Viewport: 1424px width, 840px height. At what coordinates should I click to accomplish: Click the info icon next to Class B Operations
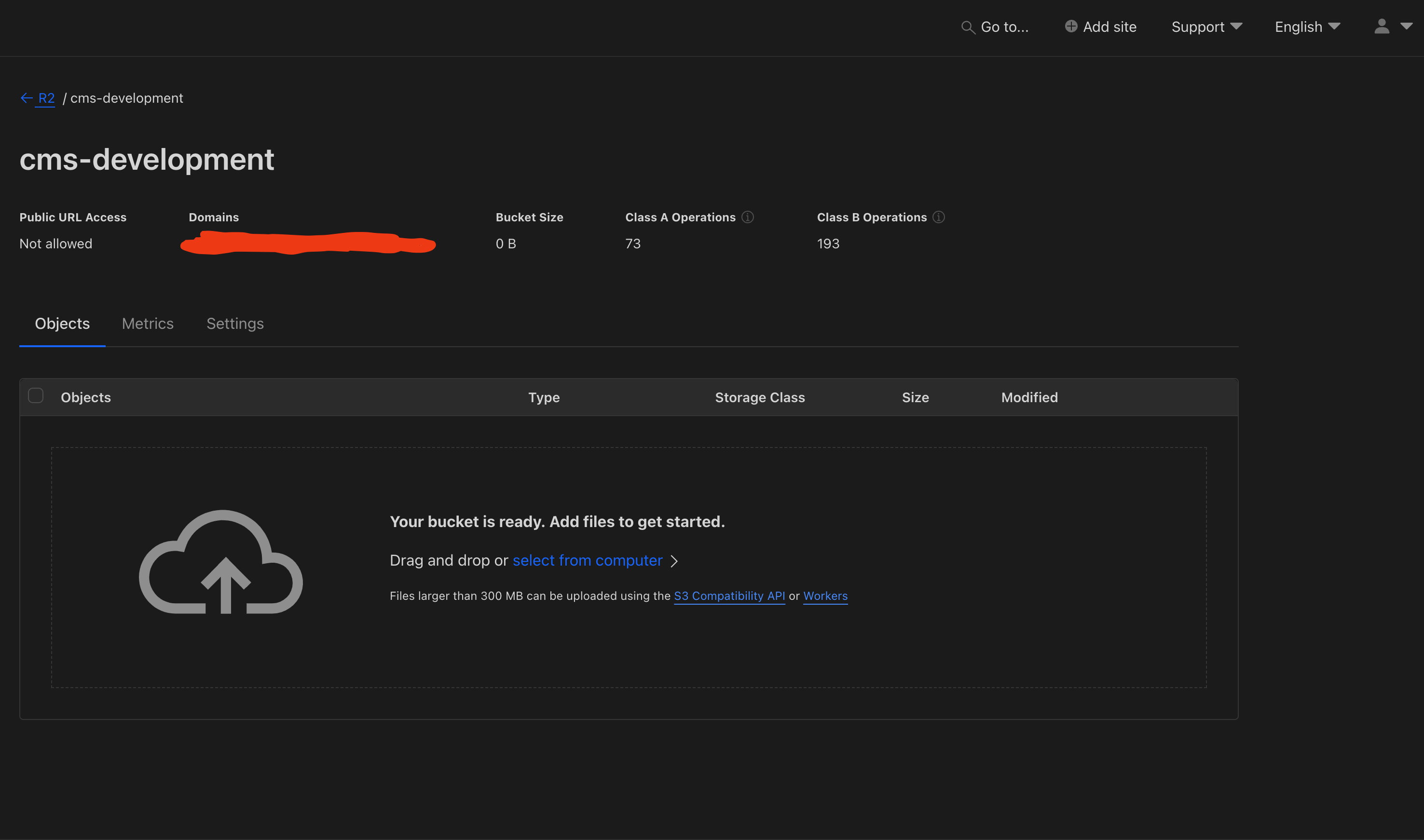[938, 217]
